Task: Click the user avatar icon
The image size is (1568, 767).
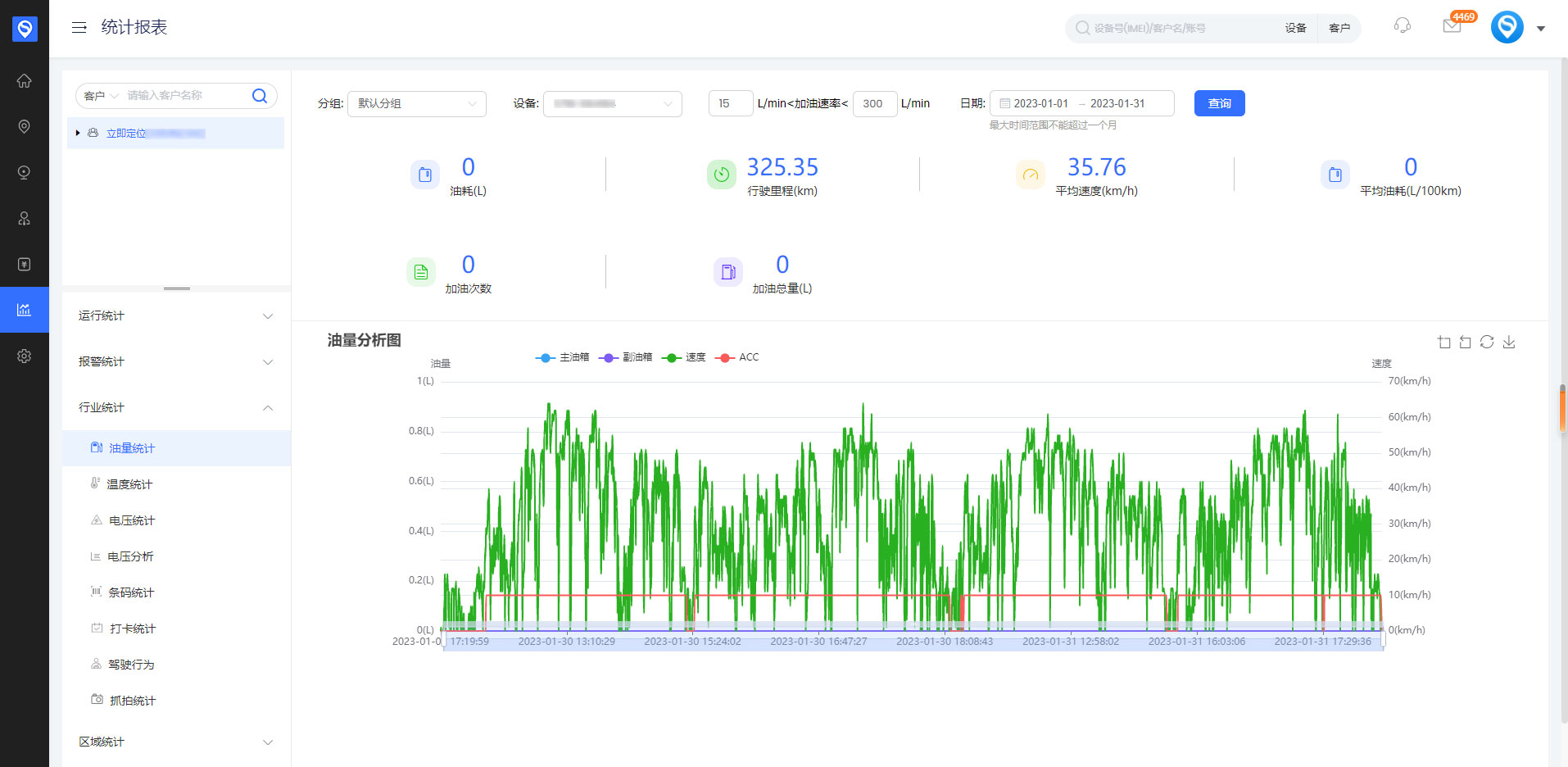Action: 1507,27
